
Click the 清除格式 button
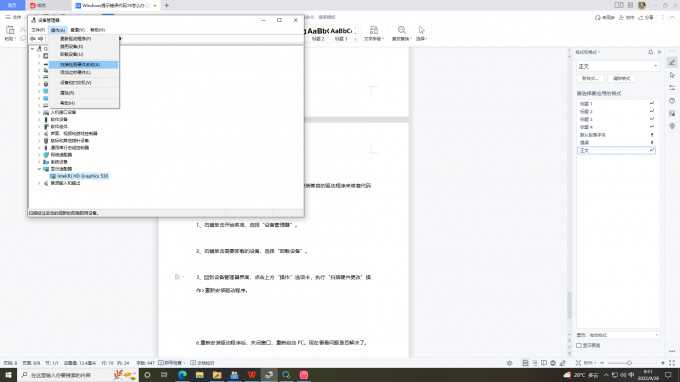point(621,78)
